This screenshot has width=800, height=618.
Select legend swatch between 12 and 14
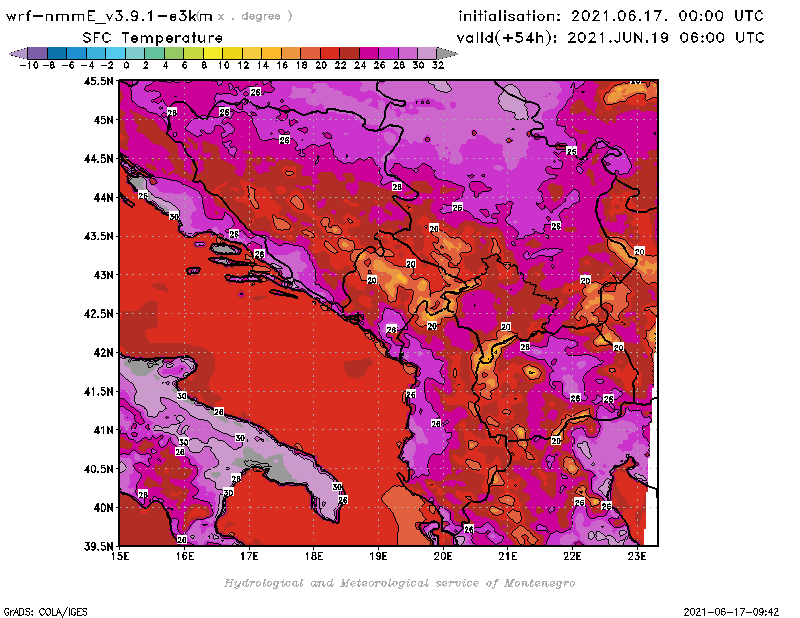pos(252,53)
